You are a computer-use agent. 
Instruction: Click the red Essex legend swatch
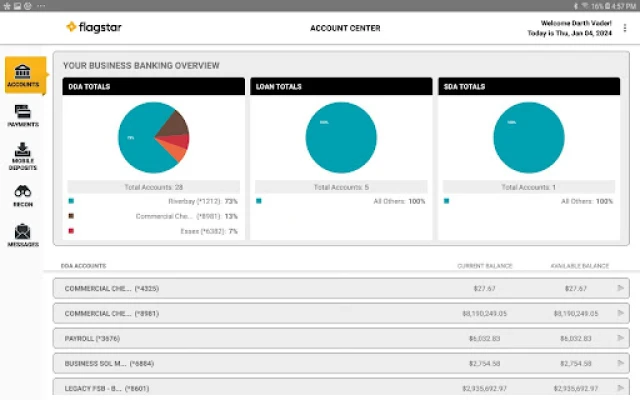[x=70, y=231]
